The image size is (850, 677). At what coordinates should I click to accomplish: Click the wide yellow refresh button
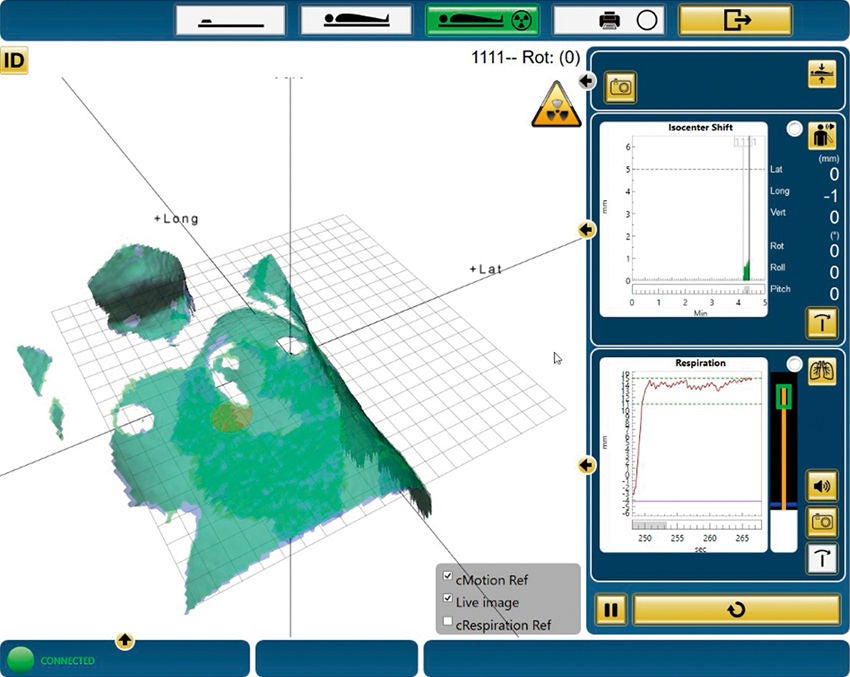coord(737,610)
